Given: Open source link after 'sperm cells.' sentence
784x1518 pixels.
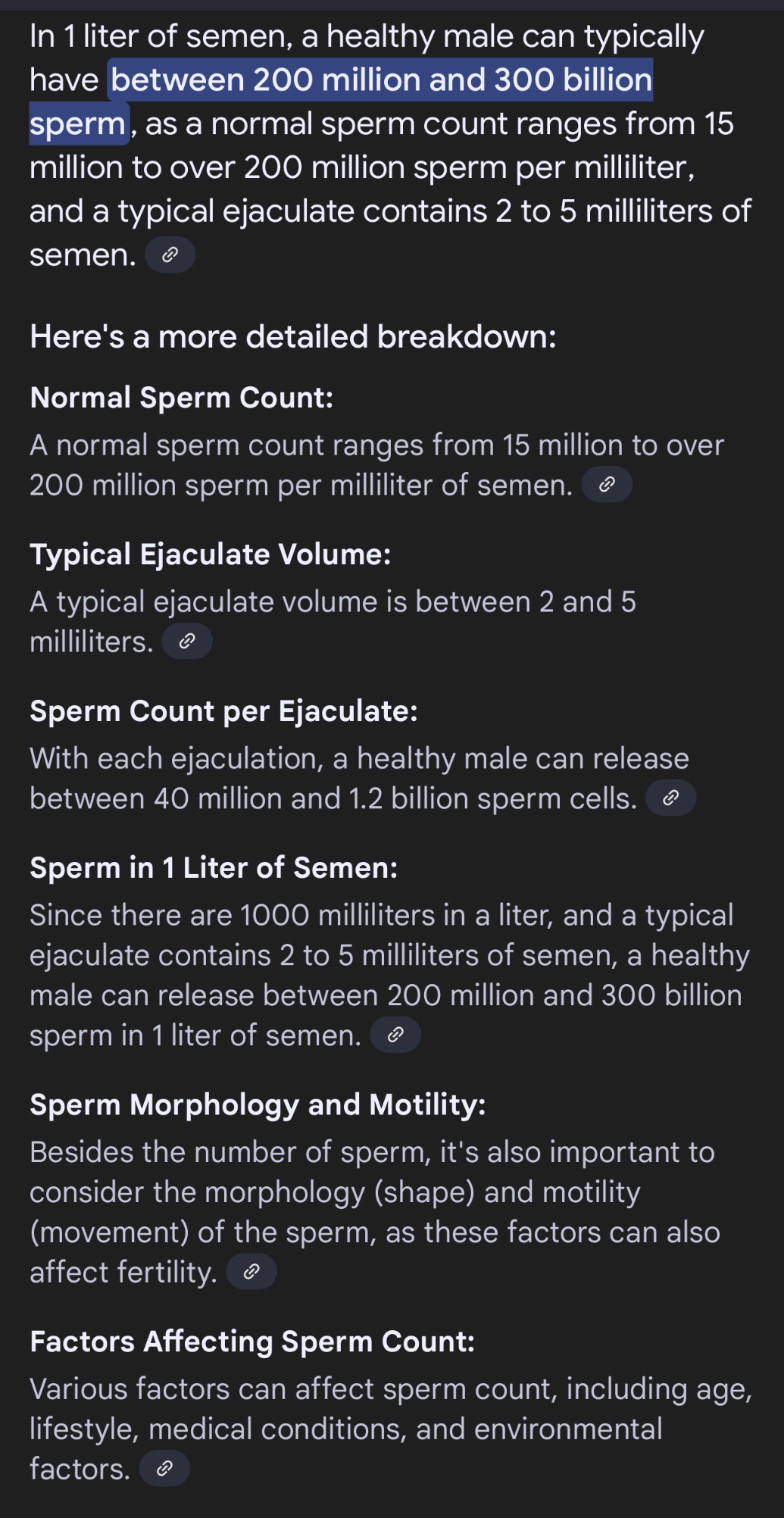Looking at the screenshot, I should [670, 798].
